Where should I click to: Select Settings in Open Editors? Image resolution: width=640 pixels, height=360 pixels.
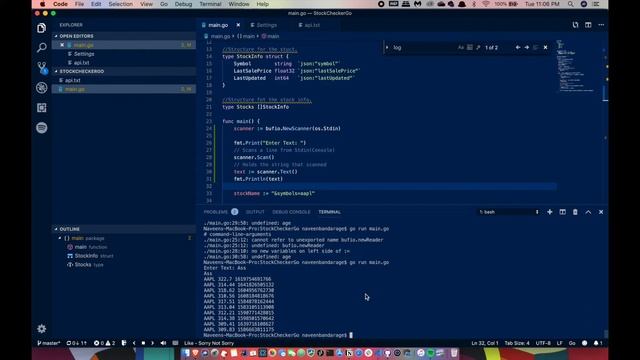124,54
